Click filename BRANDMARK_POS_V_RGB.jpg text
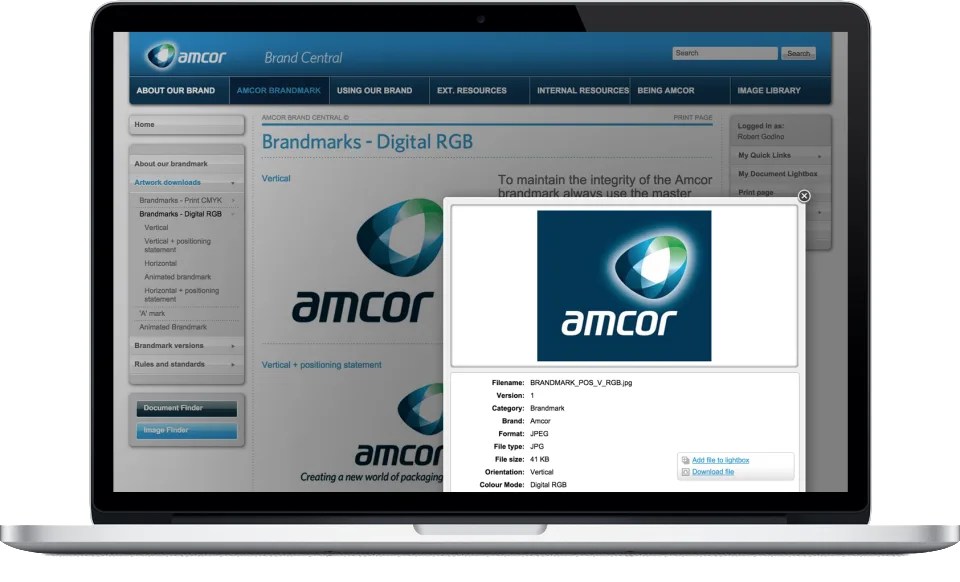 coord(581,383)
